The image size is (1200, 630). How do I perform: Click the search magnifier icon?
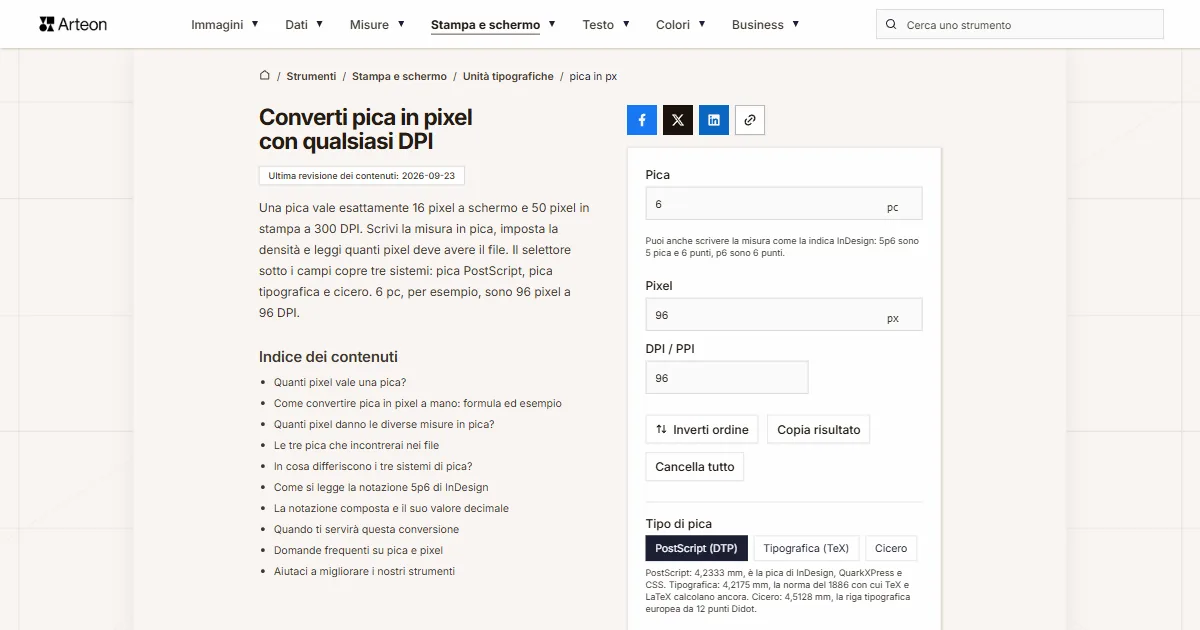(x=891, y=25)
